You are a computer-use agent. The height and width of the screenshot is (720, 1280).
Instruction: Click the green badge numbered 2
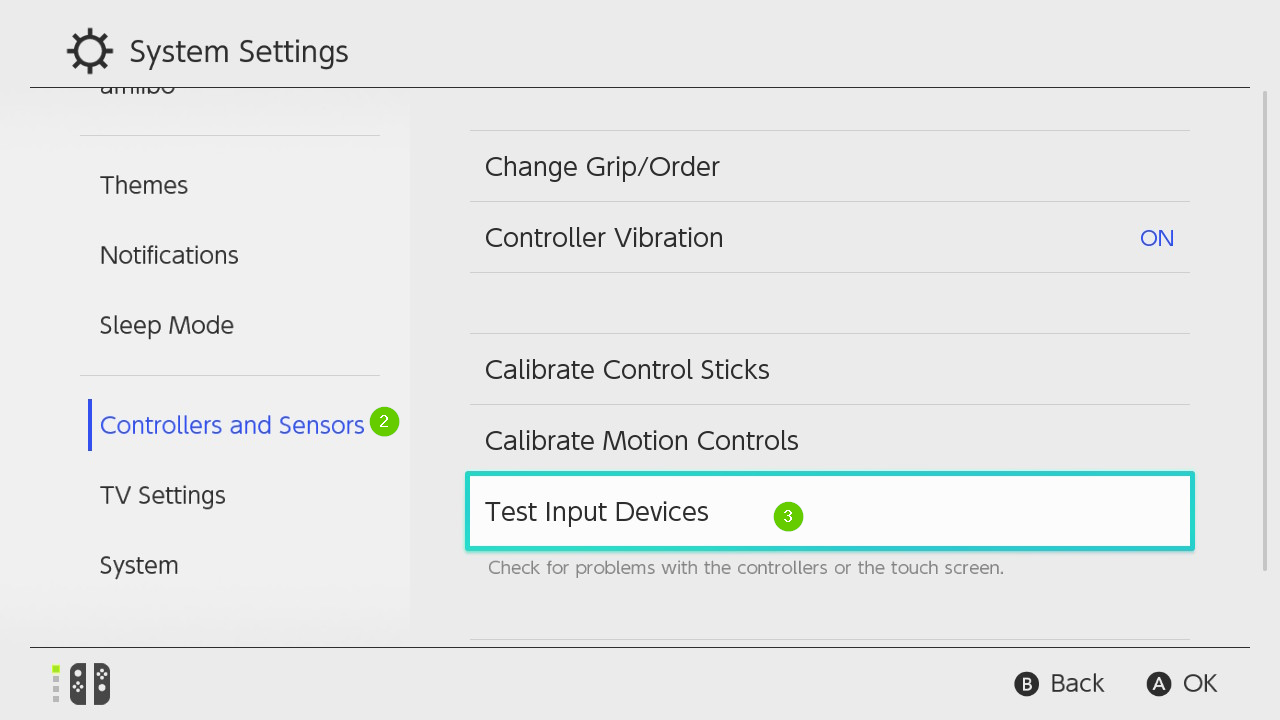click(384, 422)
